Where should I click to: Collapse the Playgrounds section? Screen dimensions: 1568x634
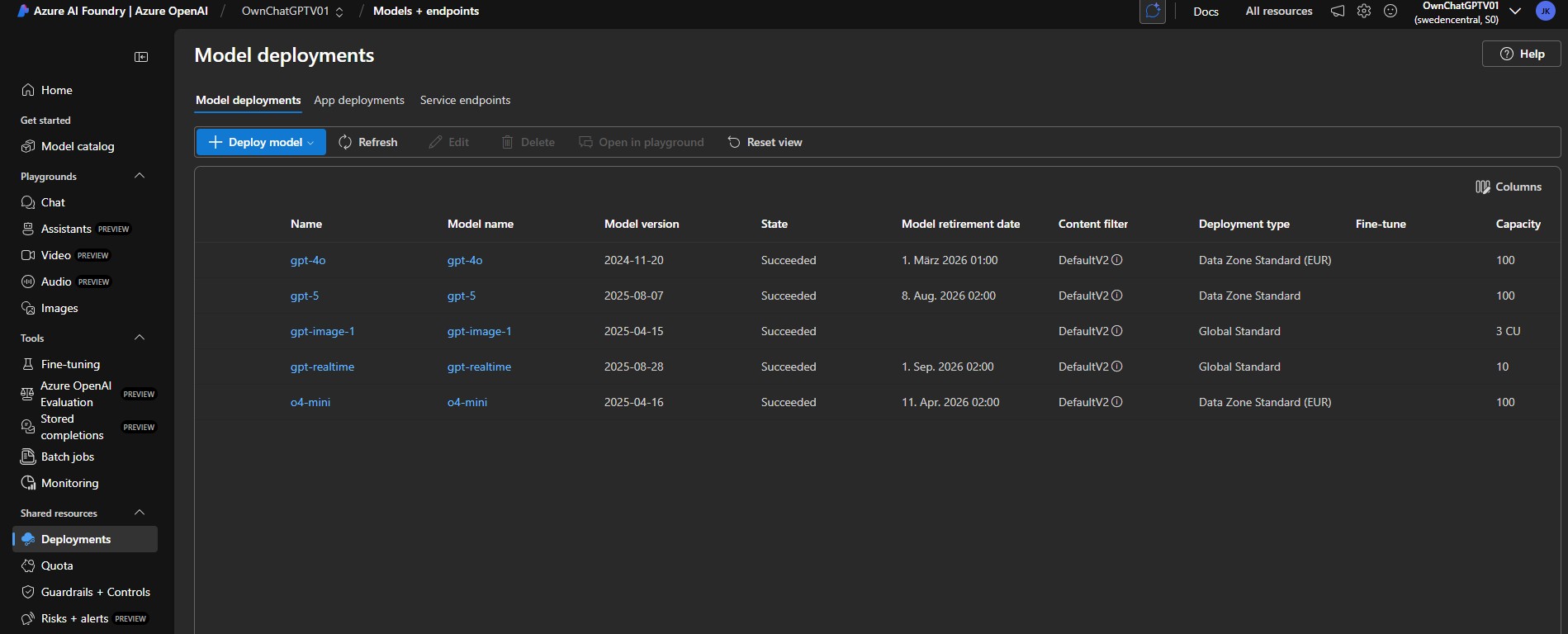click(140, 176)
